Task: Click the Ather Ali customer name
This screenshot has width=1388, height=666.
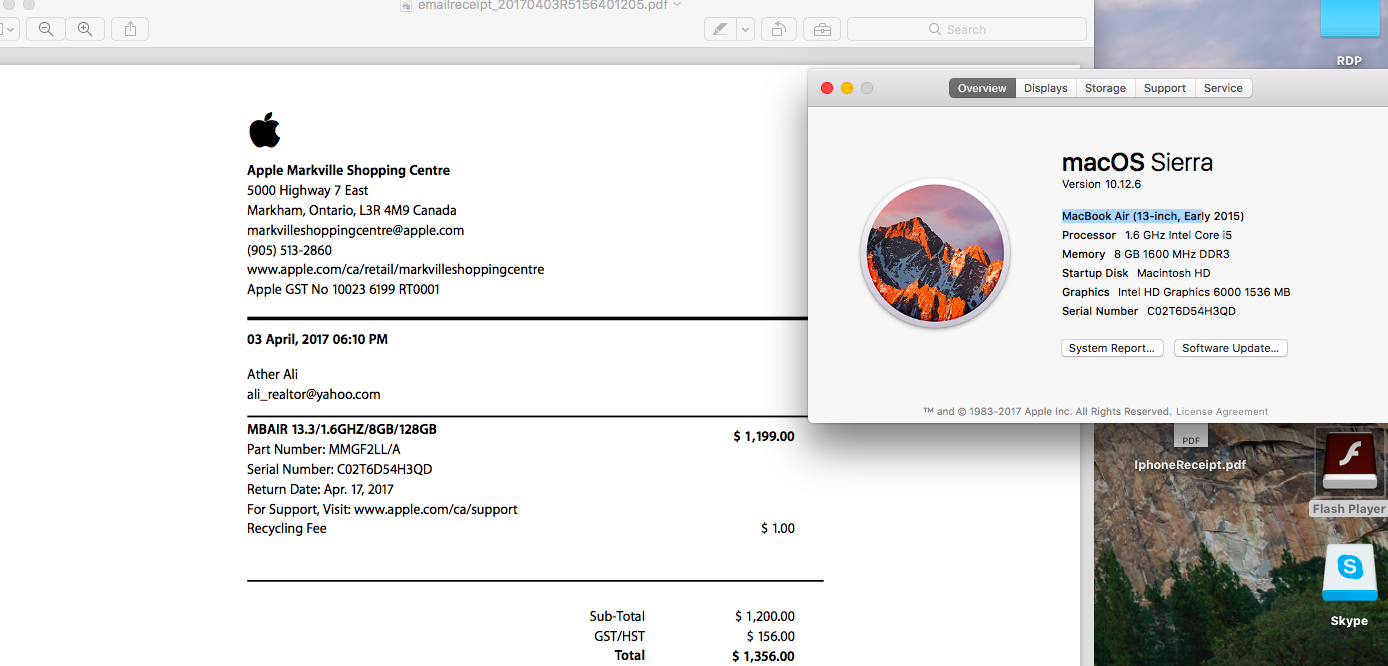Action: [273, 375]
